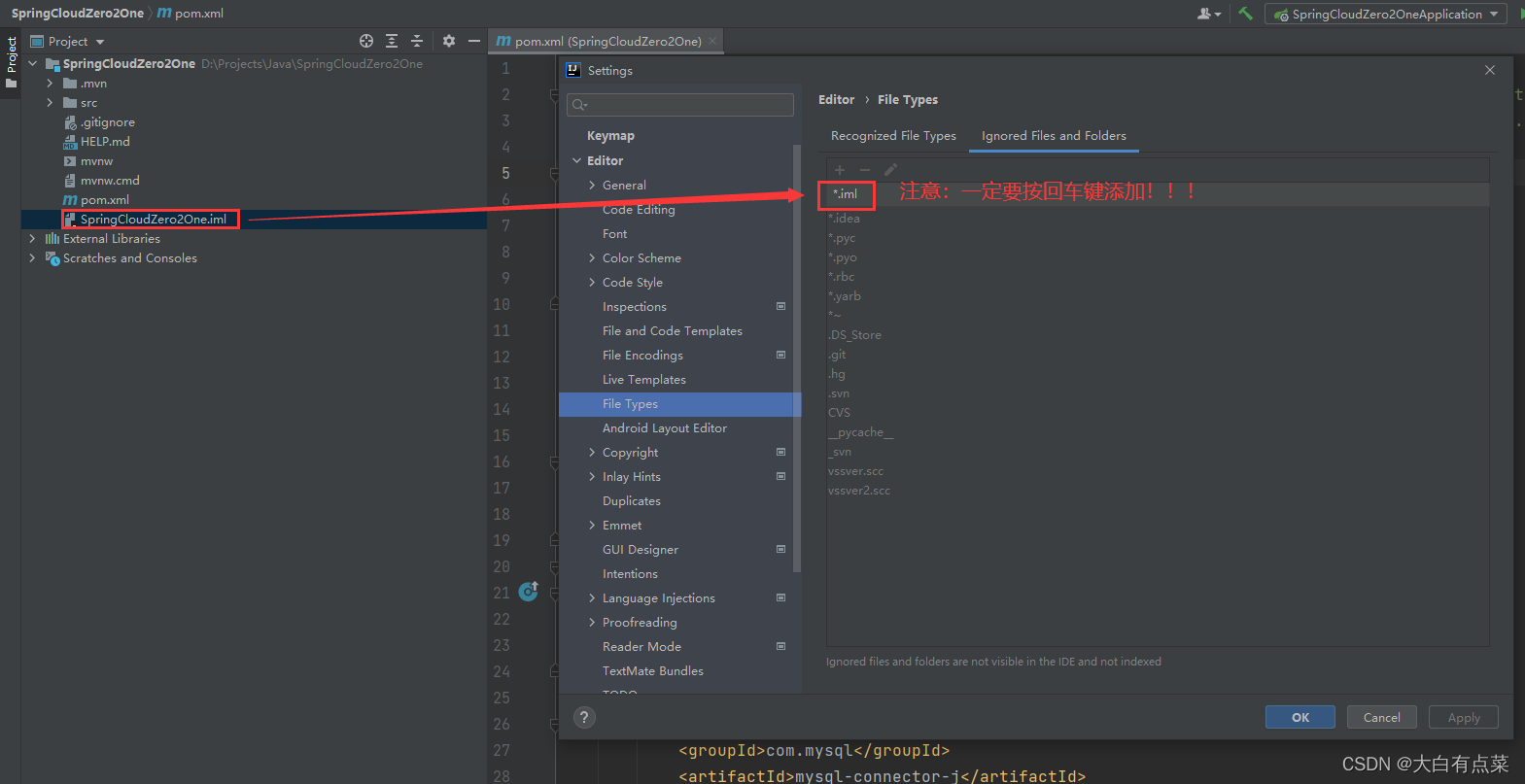Click the remove ignored pattern minus icon
This screenshot has width=1525, height=784.
click(x=865, y=170)
